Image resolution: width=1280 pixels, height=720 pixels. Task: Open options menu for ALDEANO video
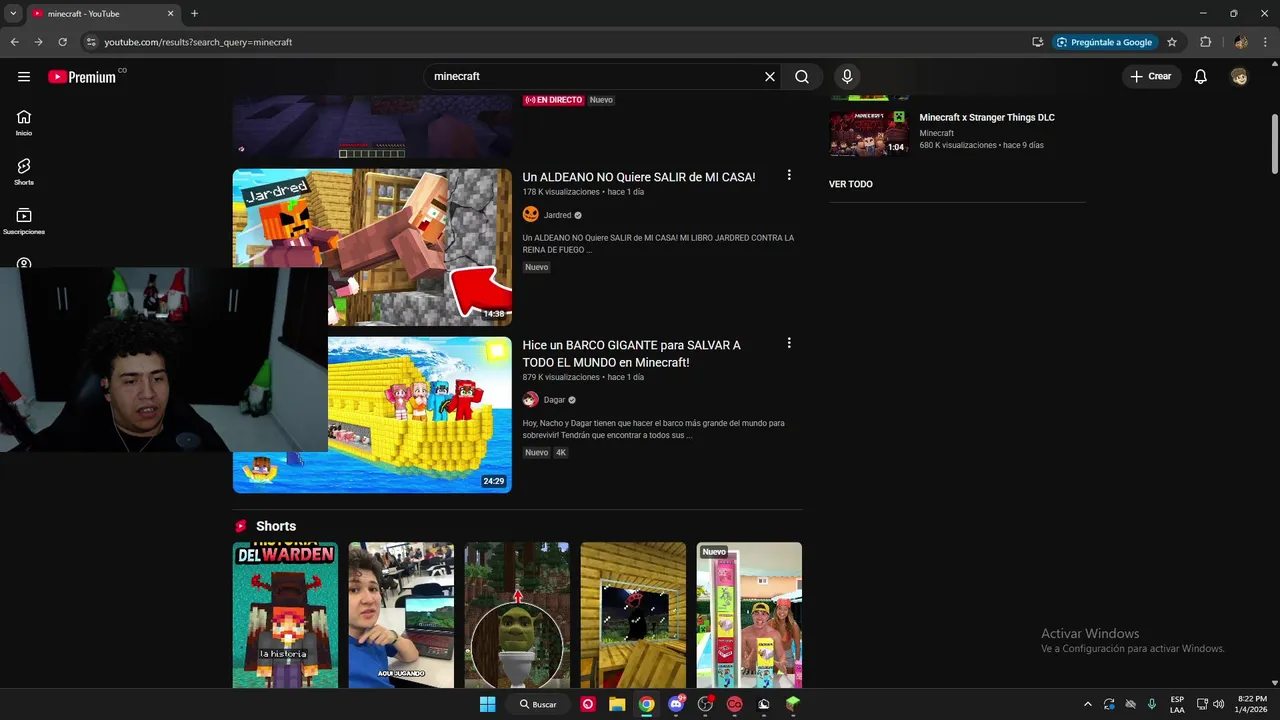pos(789,175)
